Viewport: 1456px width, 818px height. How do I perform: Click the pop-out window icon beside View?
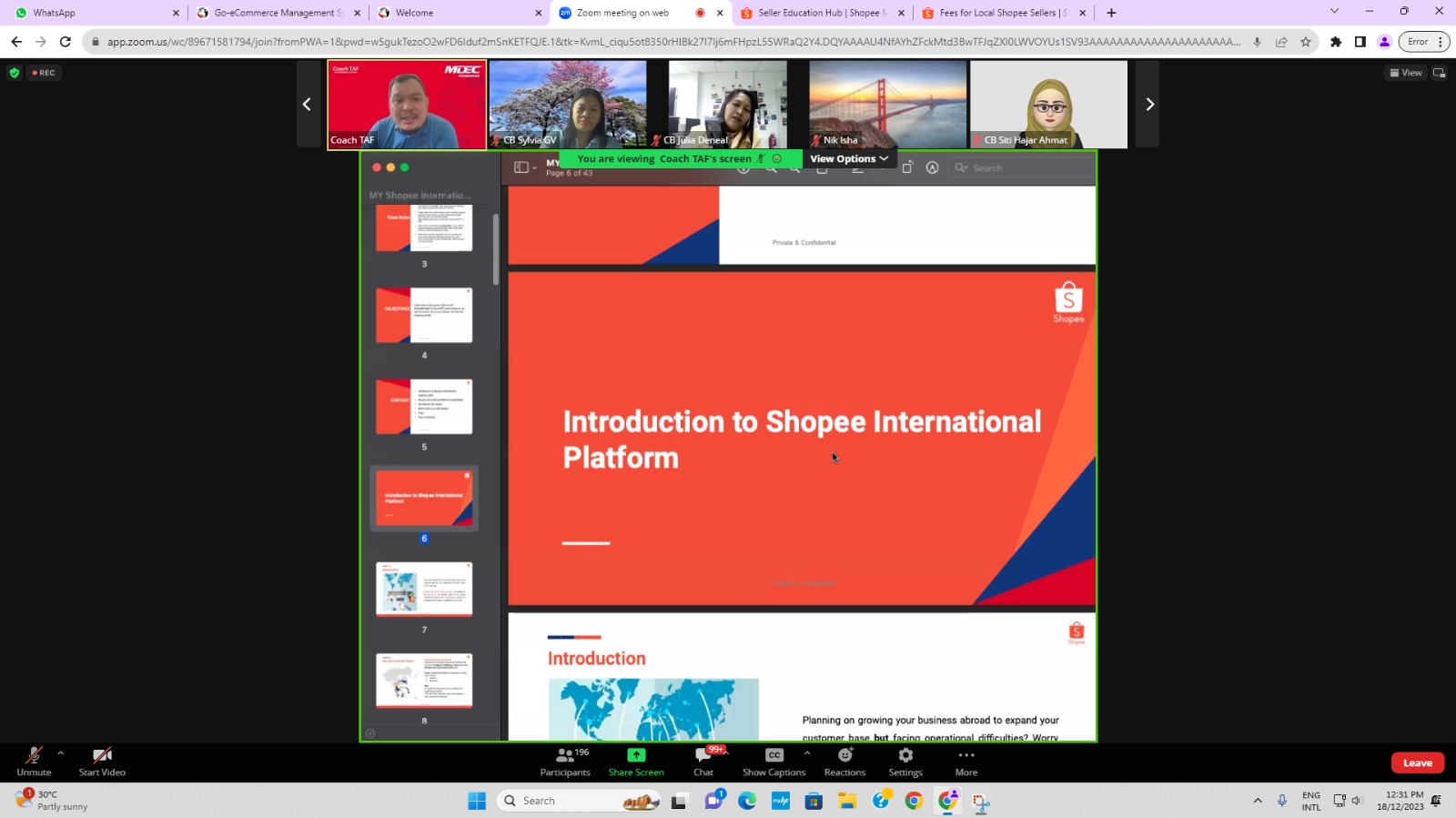[1439, 73]
